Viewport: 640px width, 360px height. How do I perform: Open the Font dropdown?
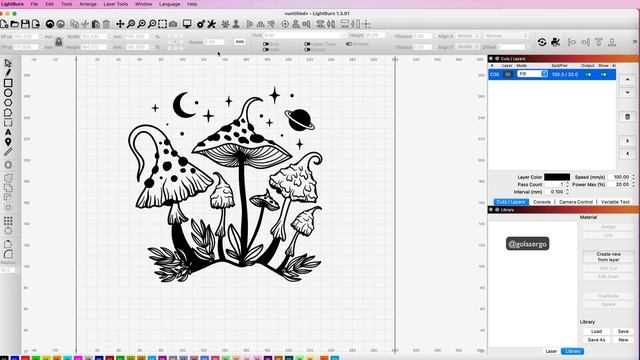point(305,36)
